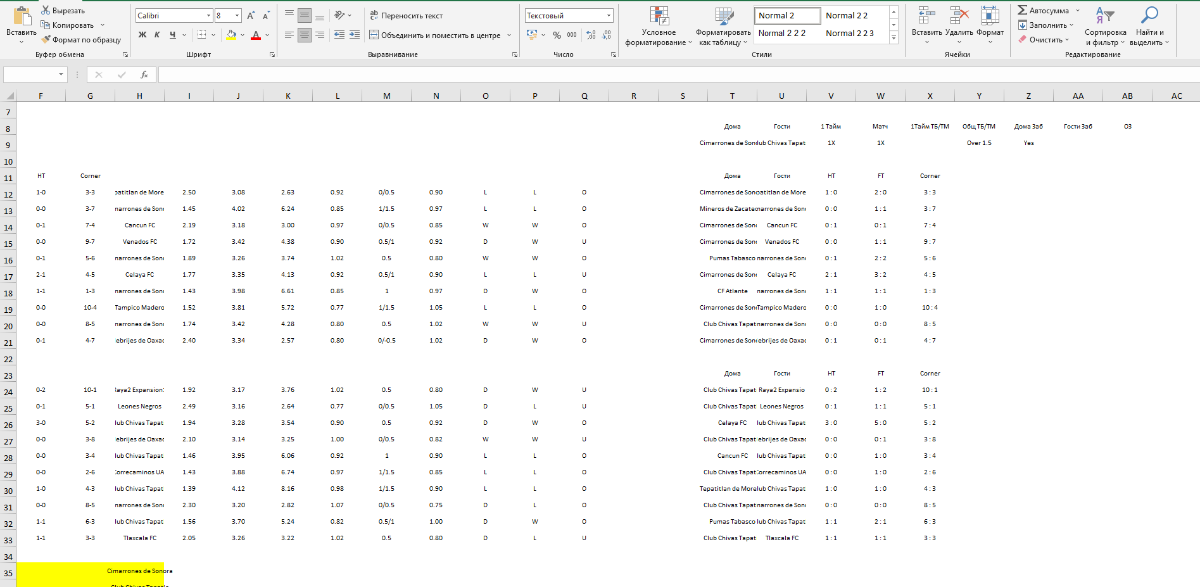Click the red font color swatch
1200x587 pixels.
coord(255,34)
